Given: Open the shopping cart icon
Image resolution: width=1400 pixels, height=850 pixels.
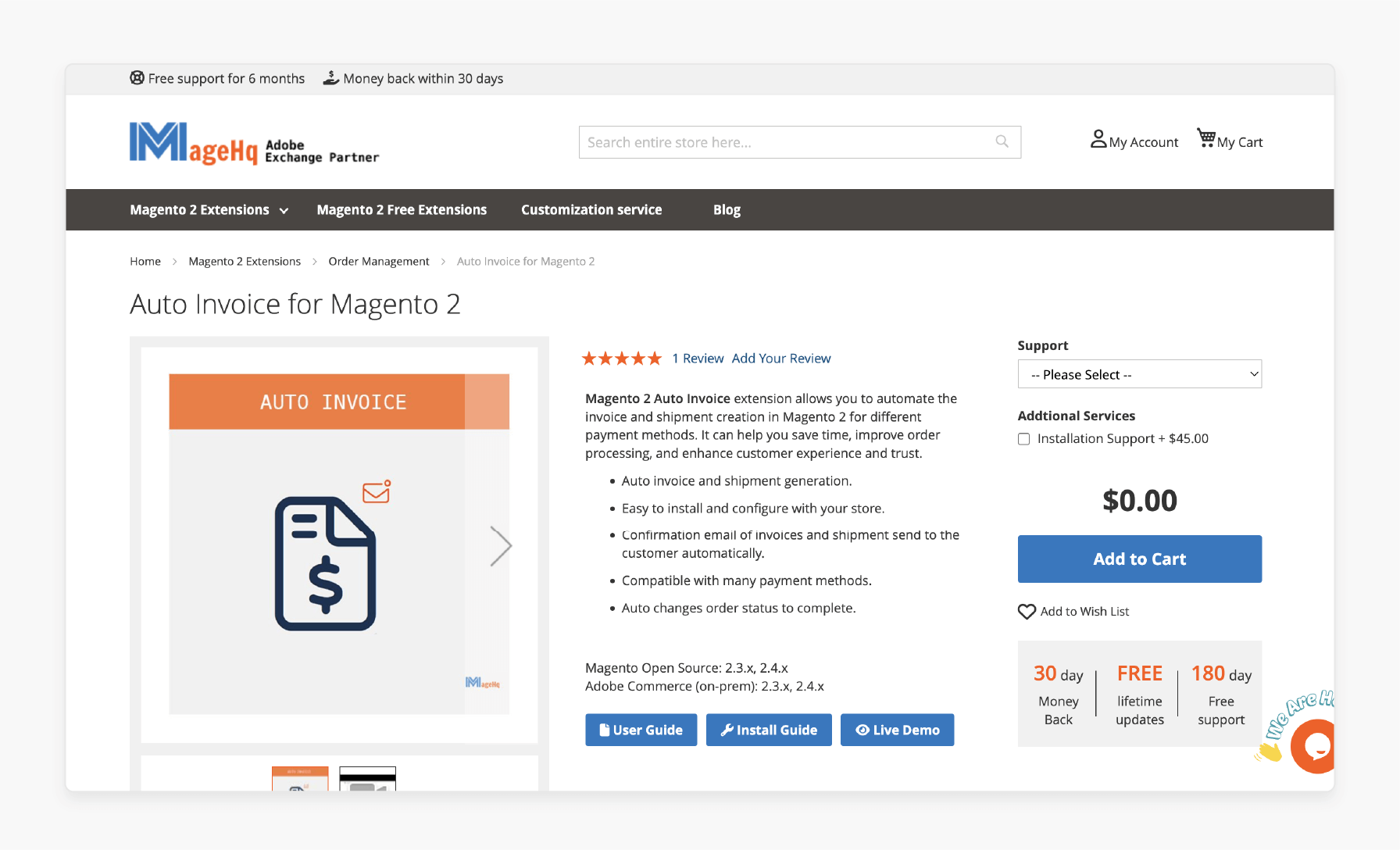Looking at the screenshot, I should tap(1206, 138).
